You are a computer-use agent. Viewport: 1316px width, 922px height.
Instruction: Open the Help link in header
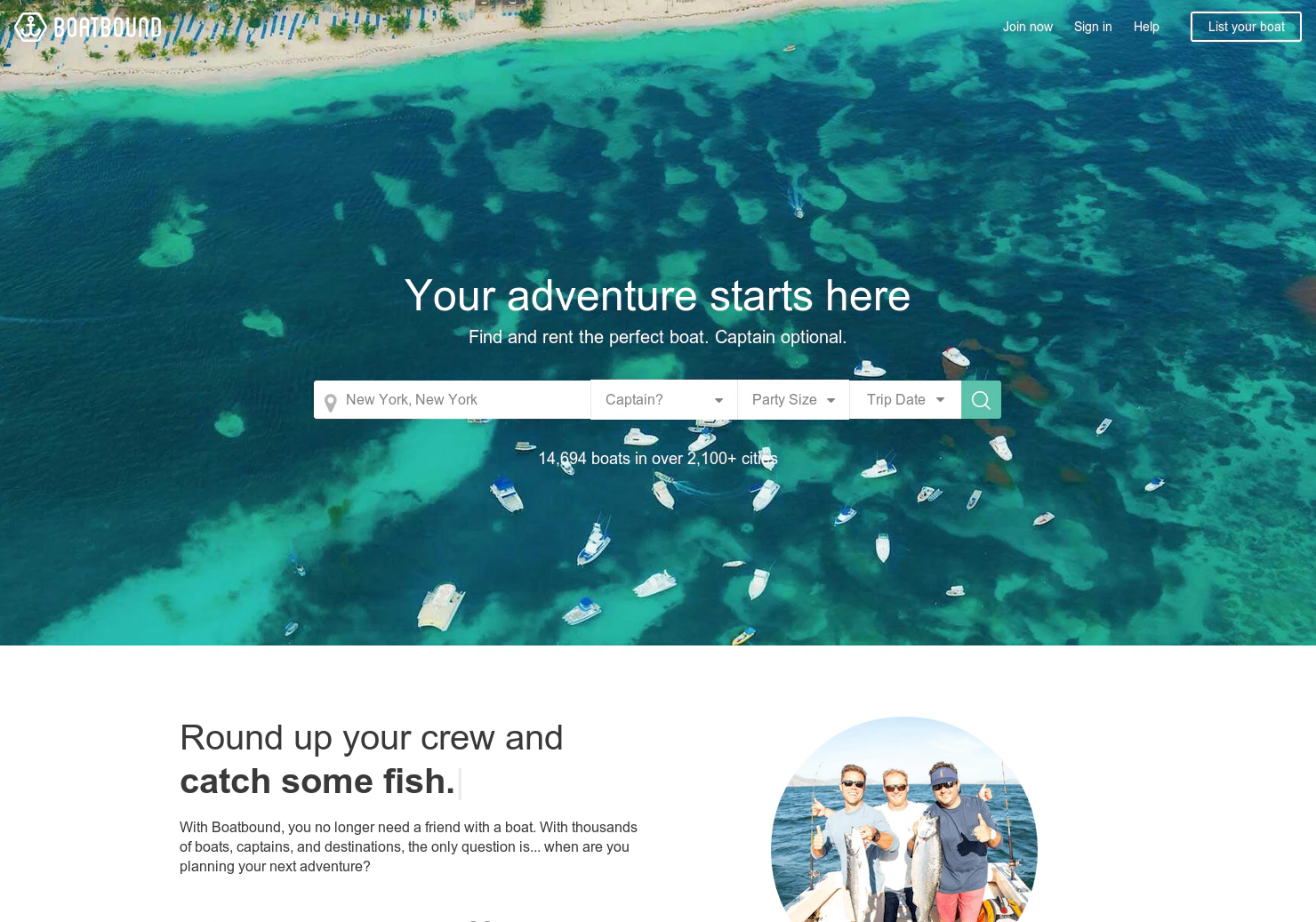click(1146, 27)
